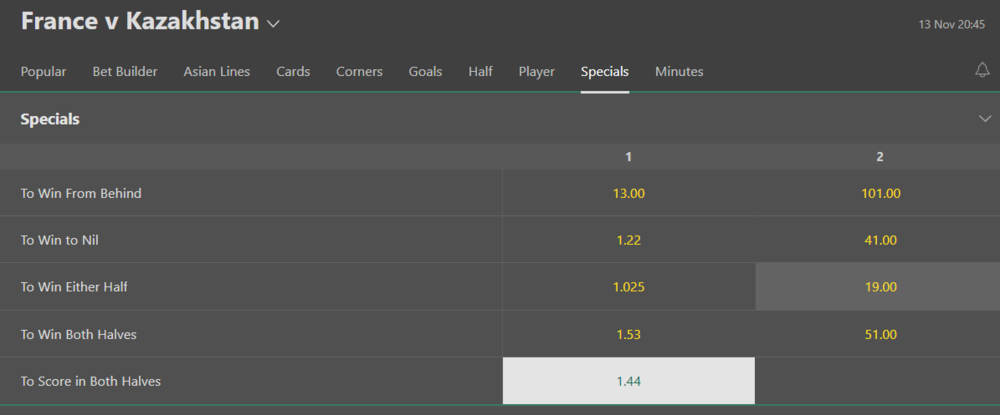This screenshot has width=1000, height=415.
Task: Open the France v Kazakhstan match dropdown
Action: 273,23
